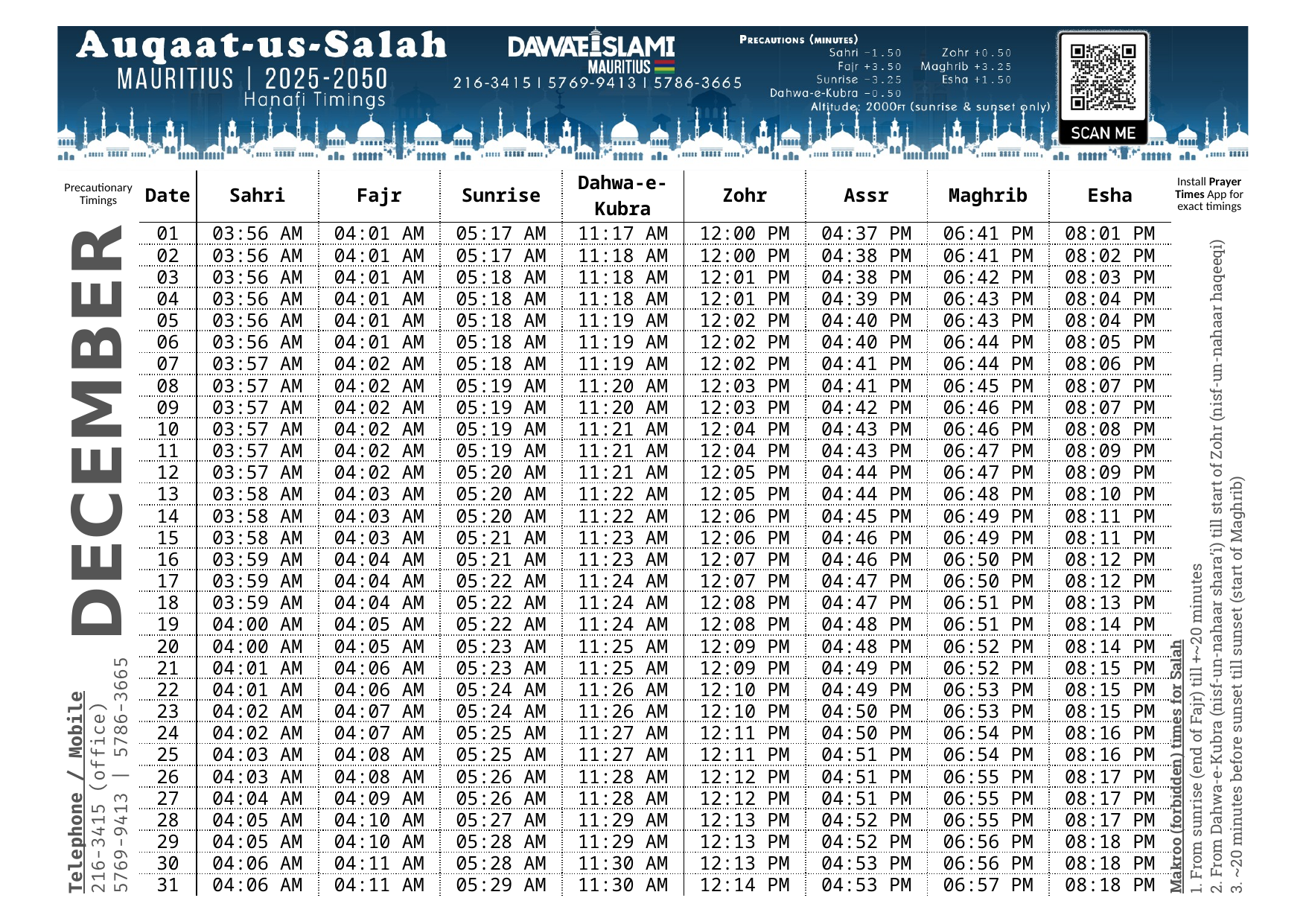Click the Maghrib column header
1306x924 pixels.
click(x=987, y=196)
